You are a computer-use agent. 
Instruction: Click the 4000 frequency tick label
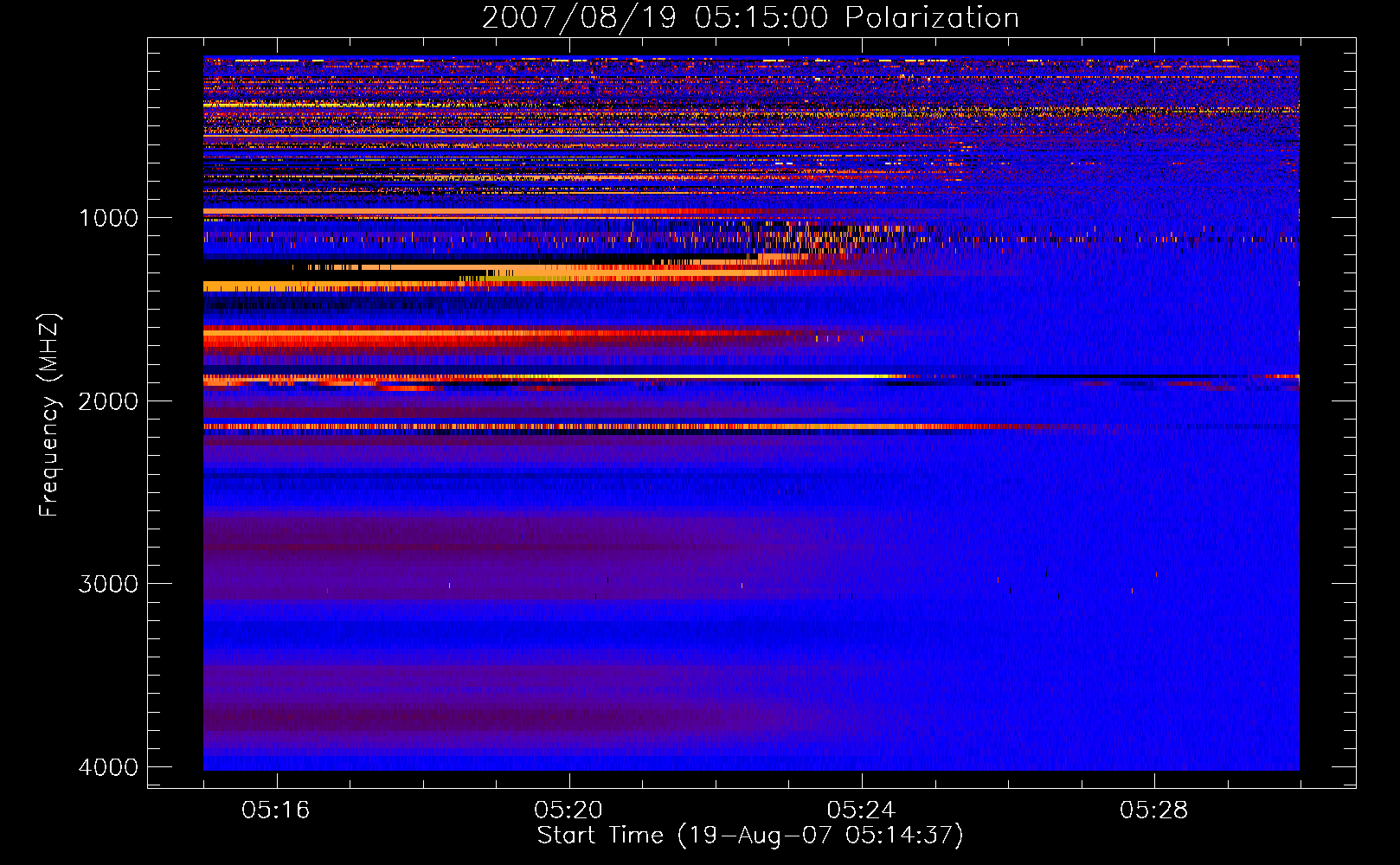click(x=108, y=767)
